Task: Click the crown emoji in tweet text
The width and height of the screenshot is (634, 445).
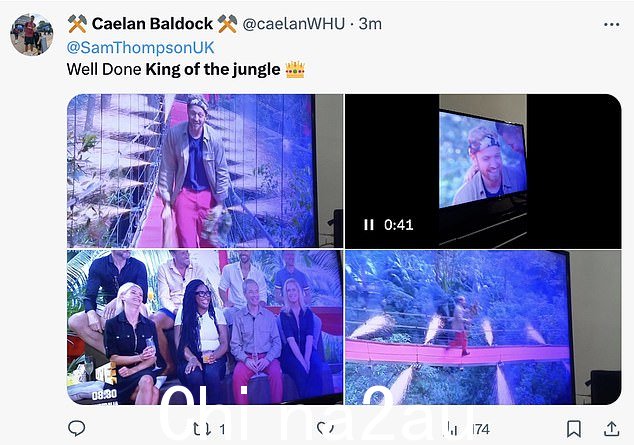Action: coord(295,70)
